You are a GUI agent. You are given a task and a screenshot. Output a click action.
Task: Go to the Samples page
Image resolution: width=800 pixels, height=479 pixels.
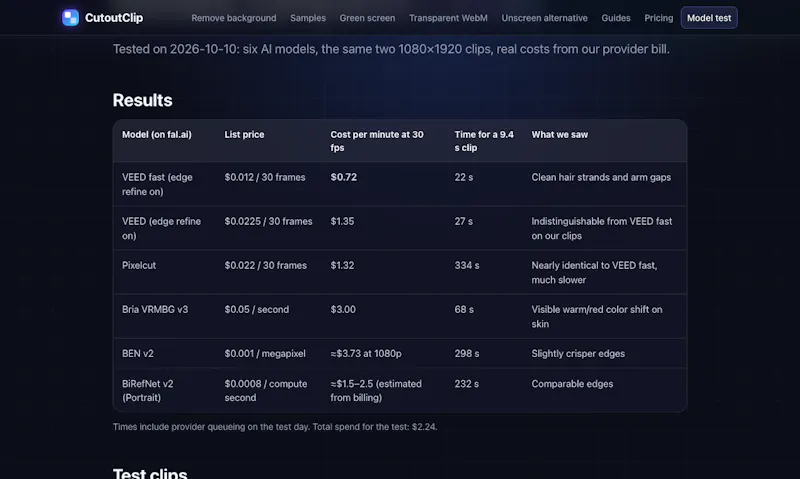tap(308, 18)
